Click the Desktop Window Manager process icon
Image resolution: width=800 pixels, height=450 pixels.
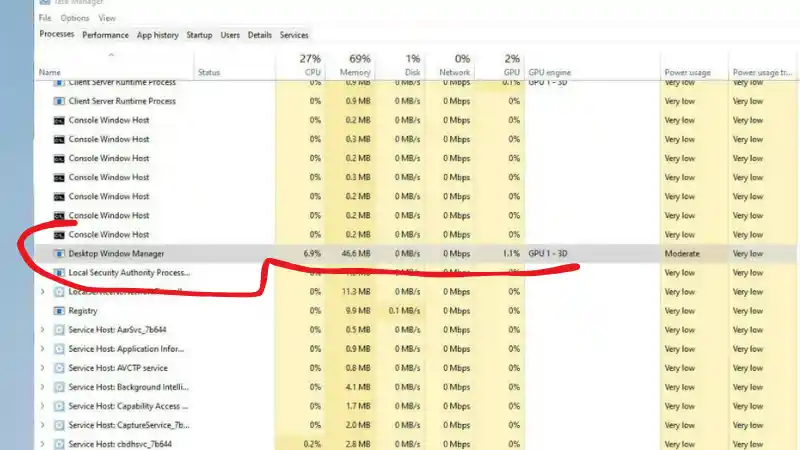tap(59, 254)
